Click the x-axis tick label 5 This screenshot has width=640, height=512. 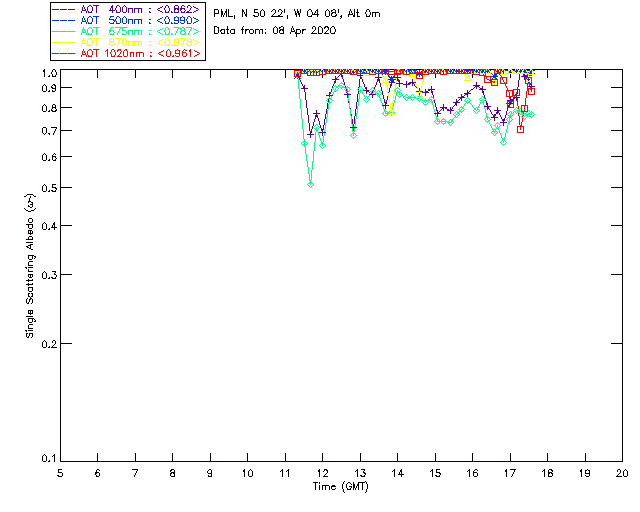coord(60,471)
